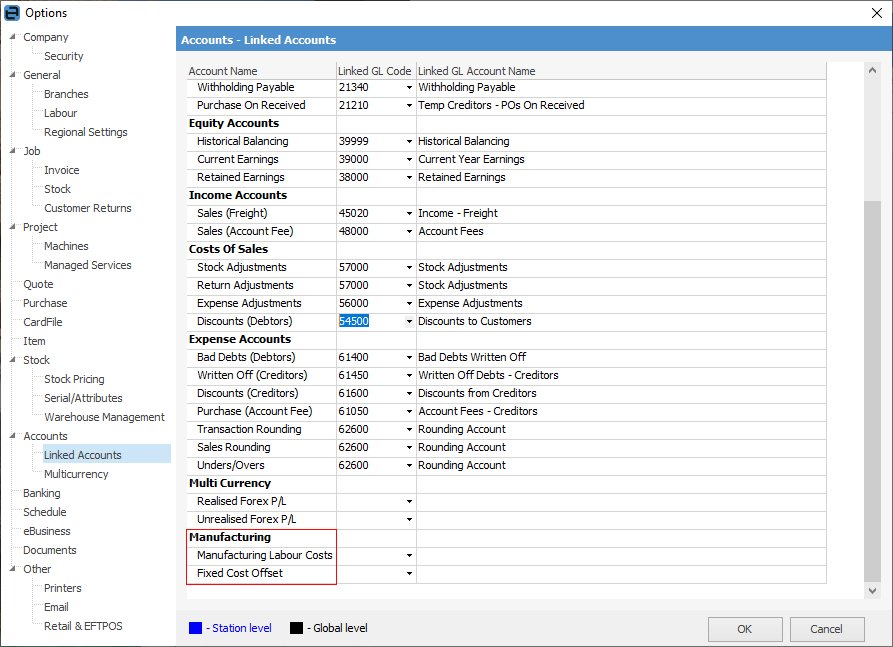Click the OK button
The height and width of the screenshot is (647, 893).
[x=744, y=628]
